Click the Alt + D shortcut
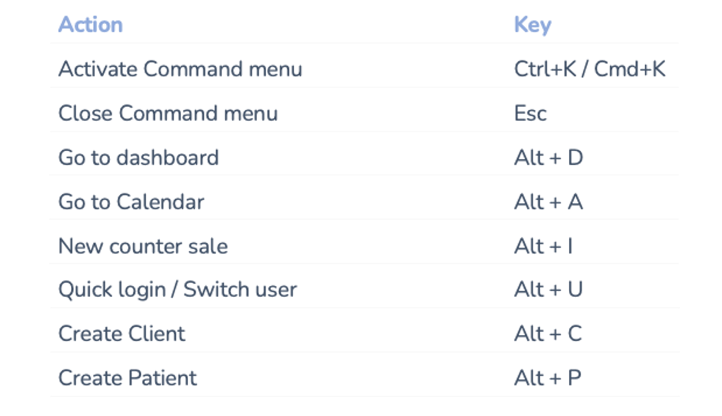 coord(548,158)
